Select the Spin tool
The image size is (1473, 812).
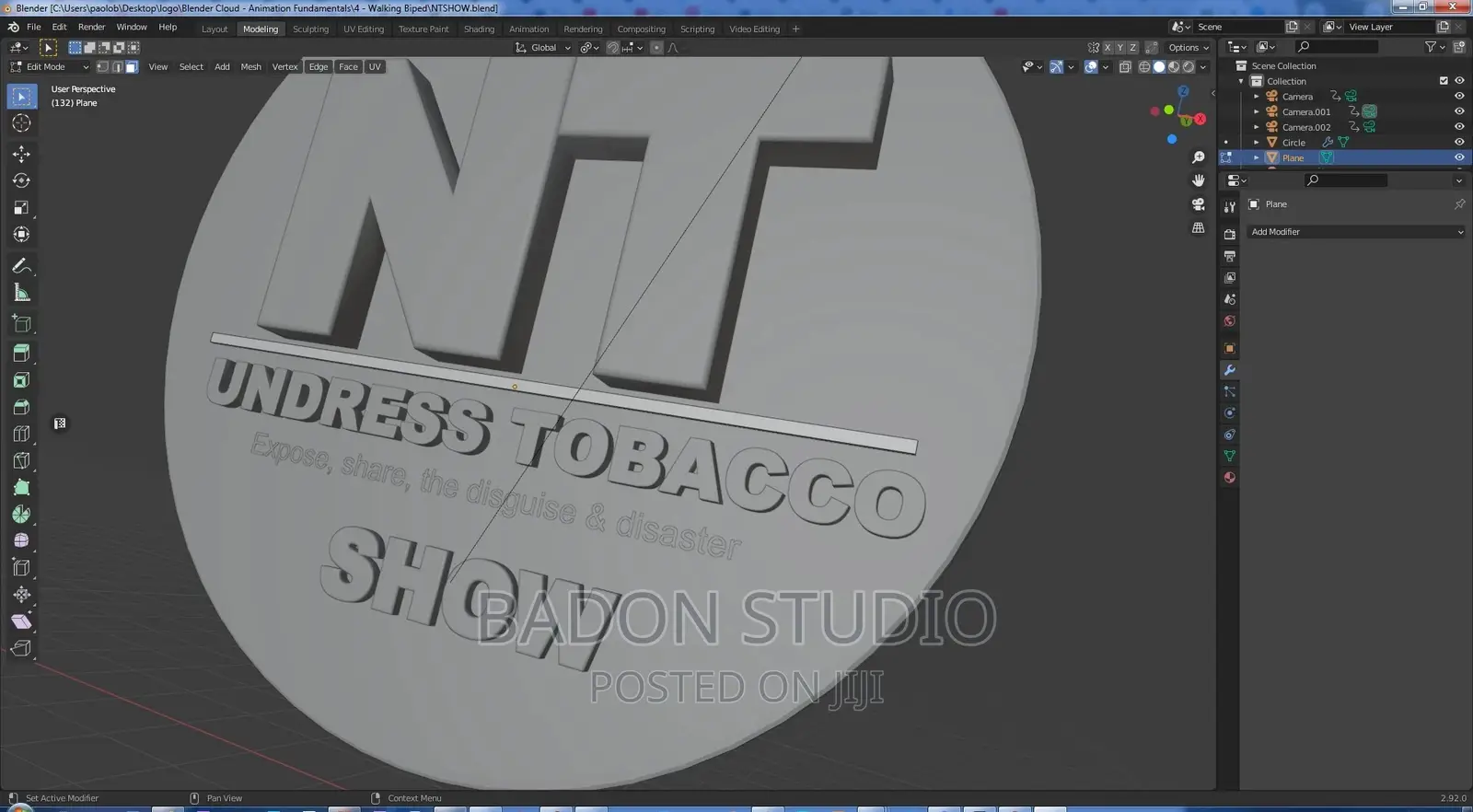tap(21, 514)
